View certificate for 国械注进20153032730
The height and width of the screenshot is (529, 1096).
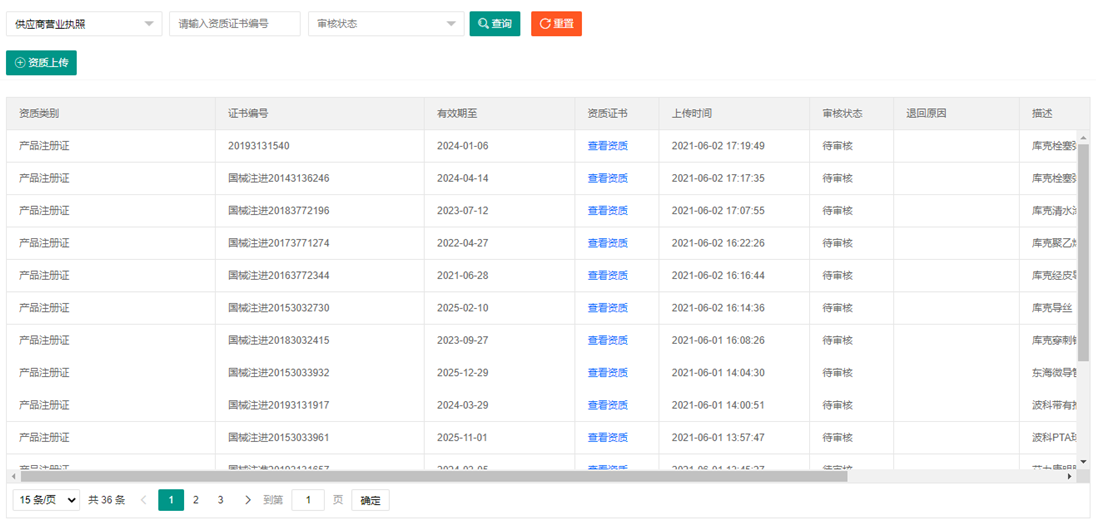pos(607,308)
